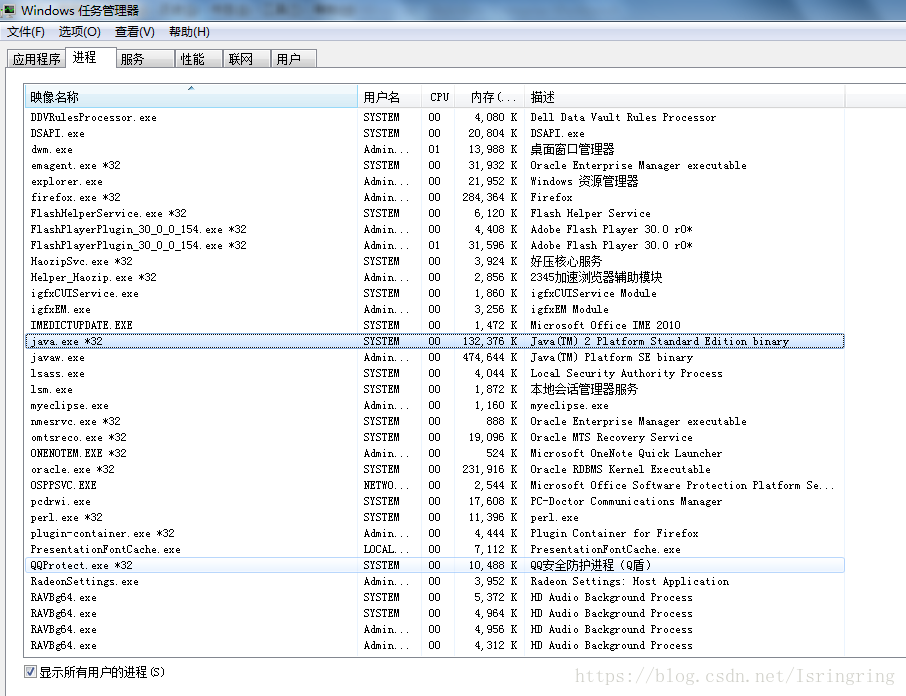Select RAVBg64.exe row using 4,964 K

(x=435, y=613)
